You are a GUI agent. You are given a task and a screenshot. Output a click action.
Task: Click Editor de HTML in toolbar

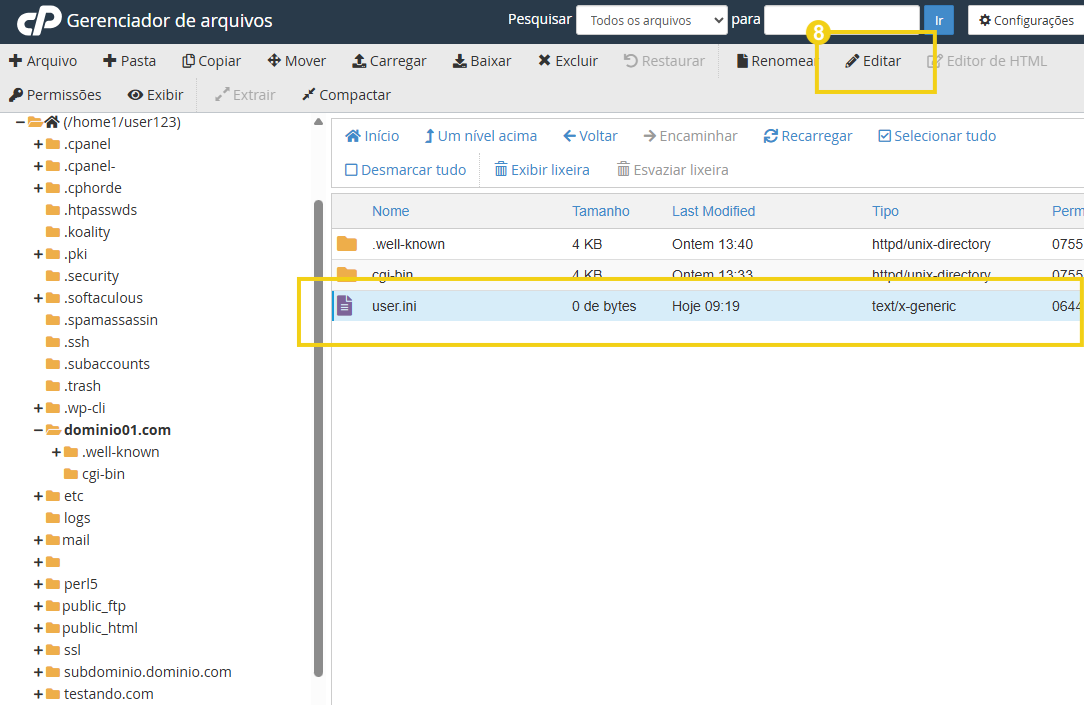987,61
